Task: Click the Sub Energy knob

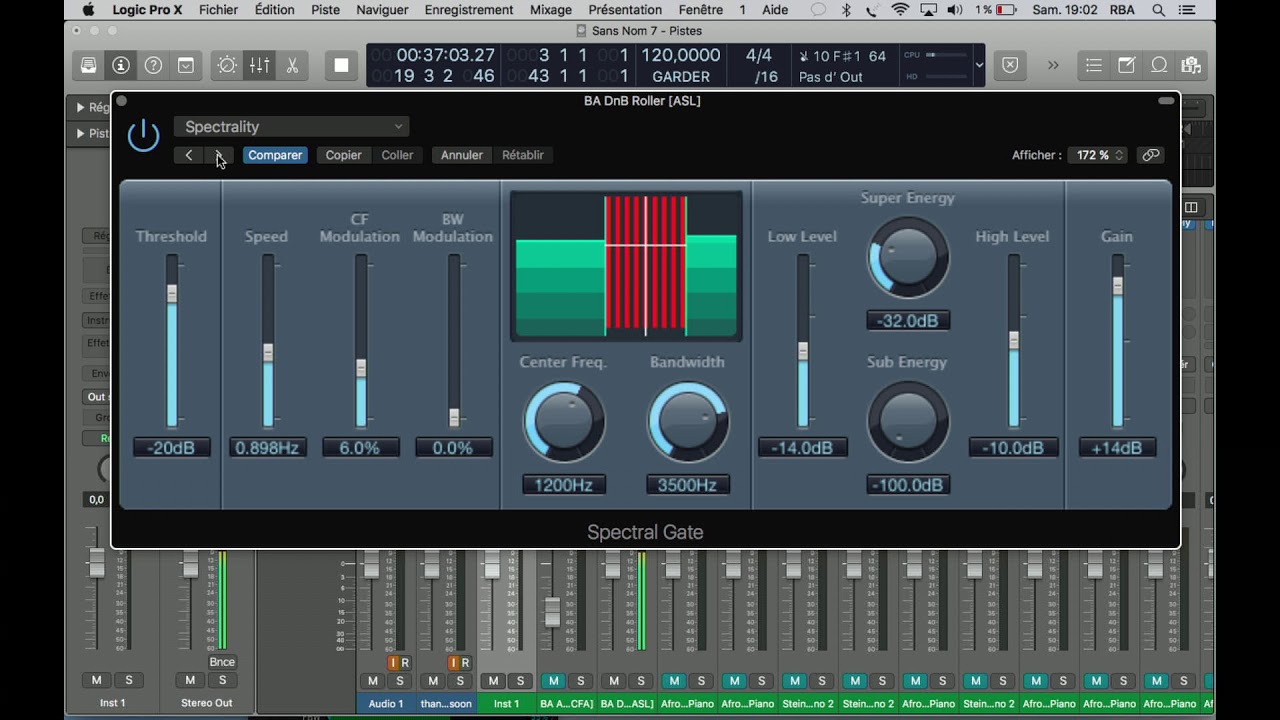Action: (x=908, y=422)
